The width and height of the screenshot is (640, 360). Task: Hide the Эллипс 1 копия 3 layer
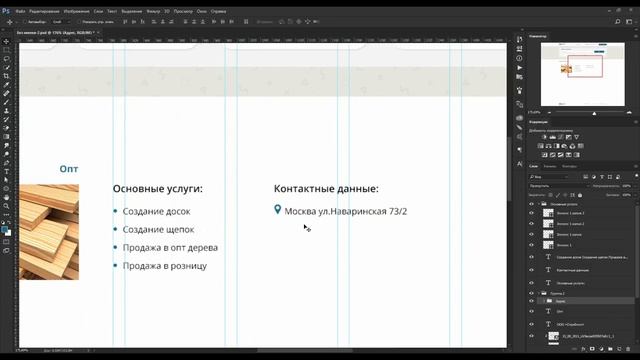531,213
